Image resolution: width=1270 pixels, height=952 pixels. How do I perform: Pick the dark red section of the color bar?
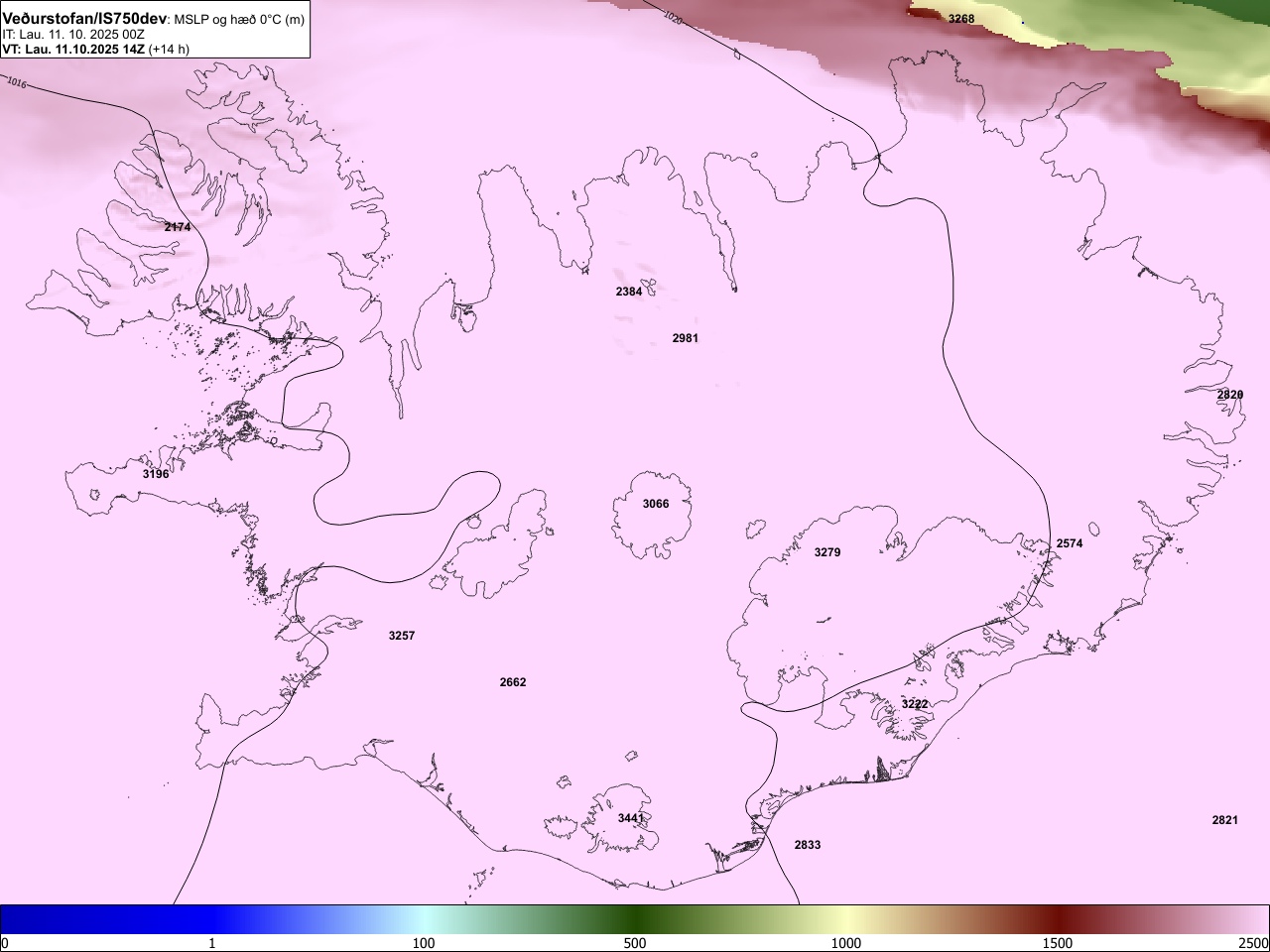pyautogui.click(x=1058, y=919)
